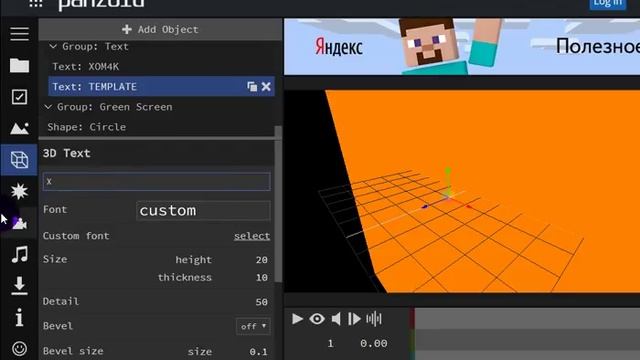Click the 3D Text panel heading
Screen dimensions: 640x360
(67, 153)
